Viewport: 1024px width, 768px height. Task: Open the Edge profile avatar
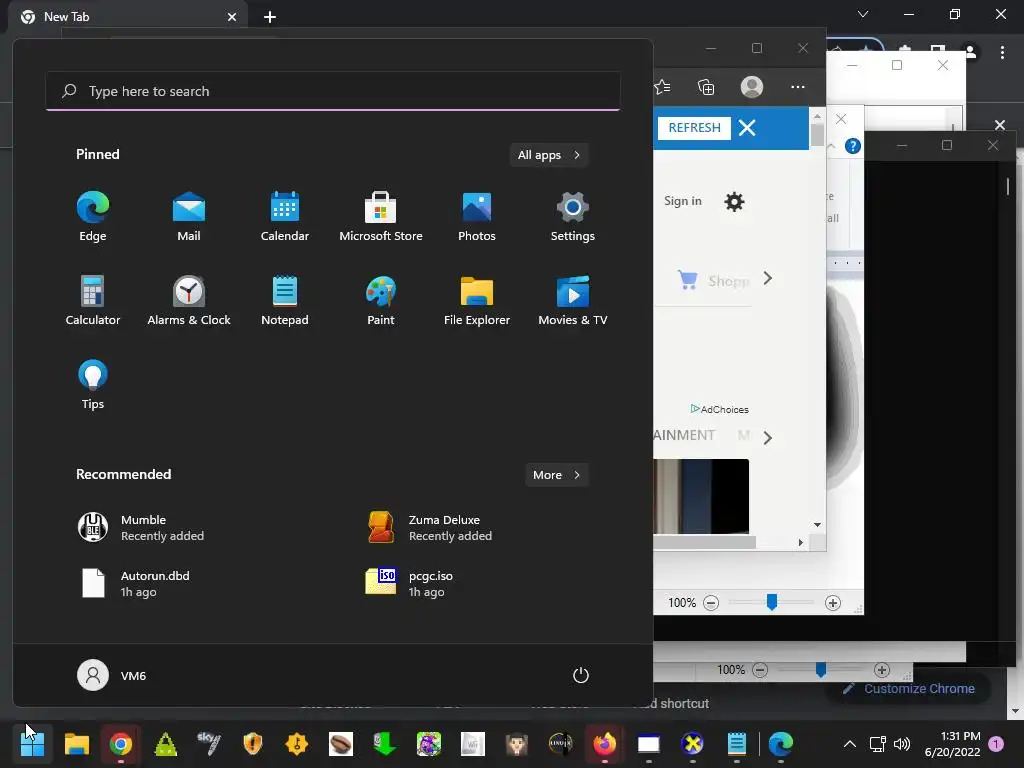(752, 87)
